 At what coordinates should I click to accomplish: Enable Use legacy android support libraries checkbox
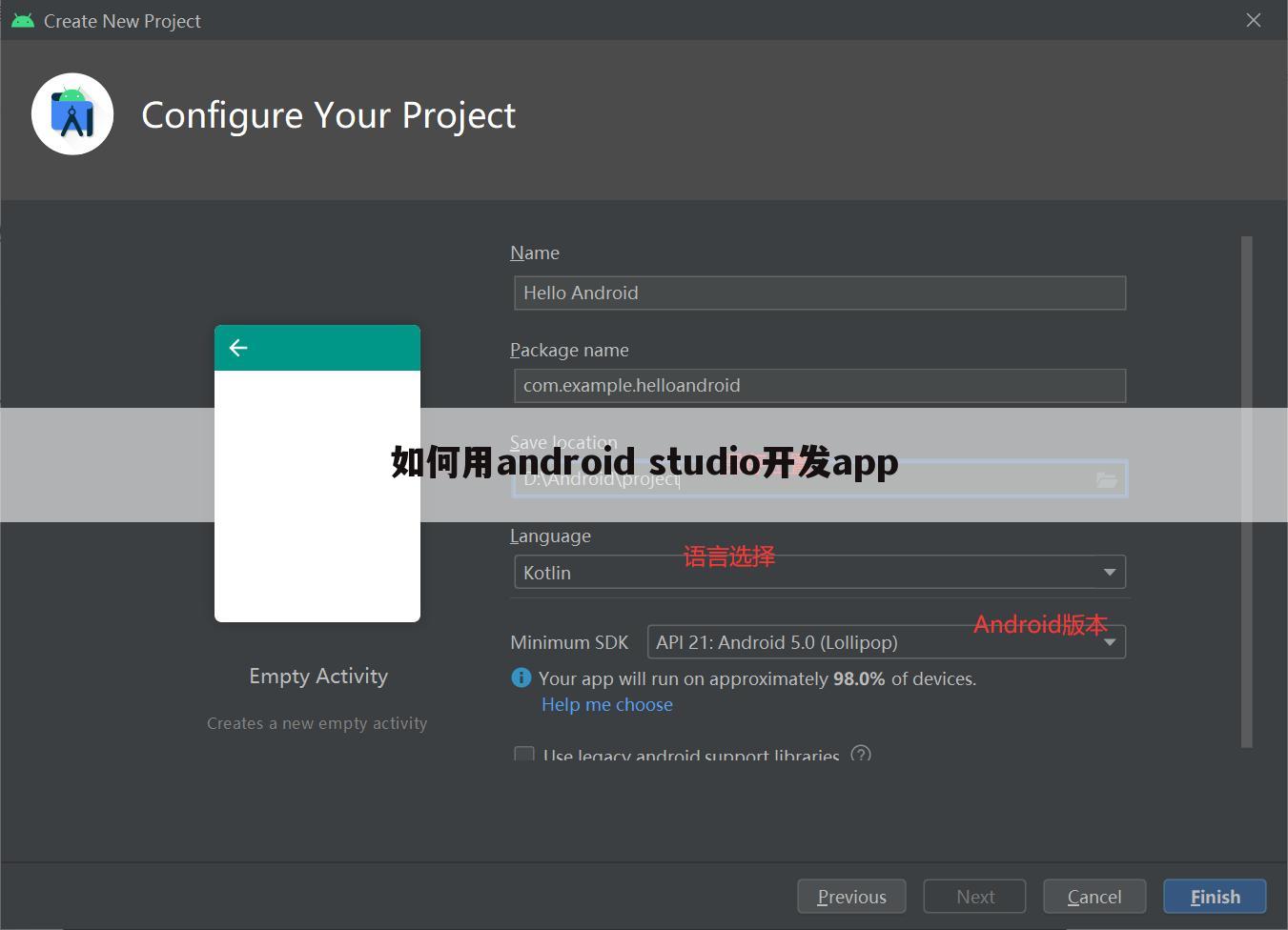(523, 755)
